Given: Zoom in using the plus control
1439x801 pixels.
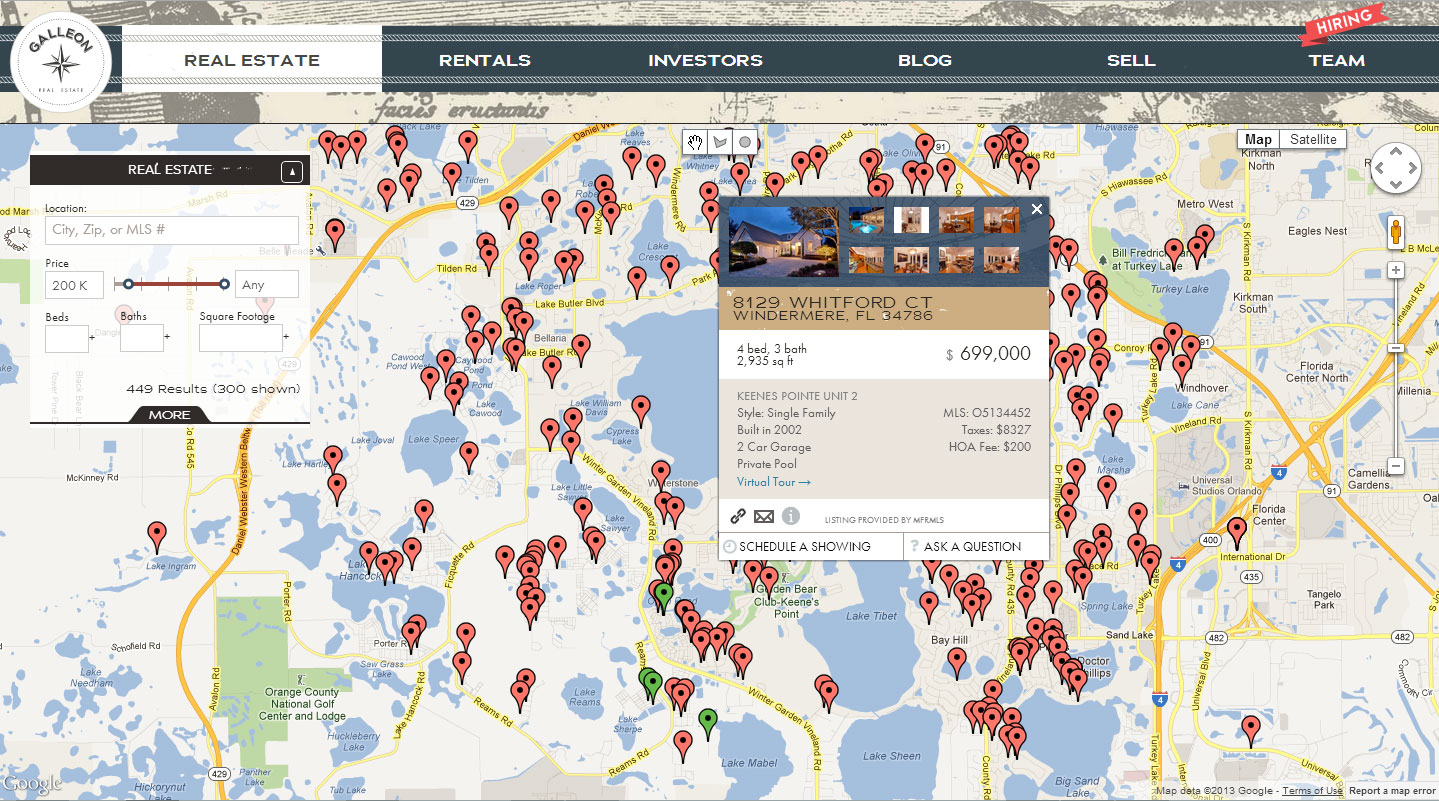Looking at the screenshot, I should 1395,268.
